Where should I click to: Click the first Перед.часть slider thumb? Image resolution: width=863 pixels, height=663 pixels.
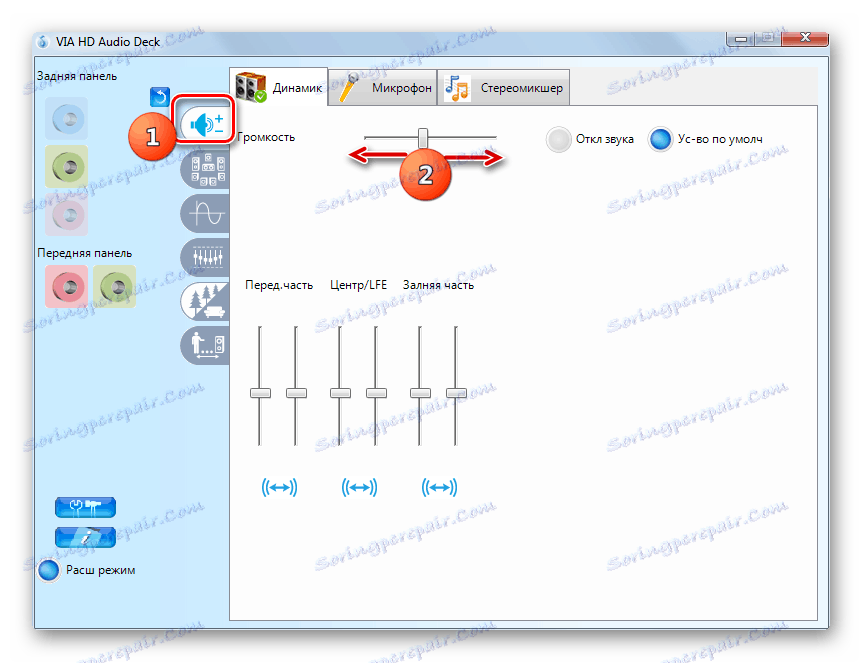[260, 393]
